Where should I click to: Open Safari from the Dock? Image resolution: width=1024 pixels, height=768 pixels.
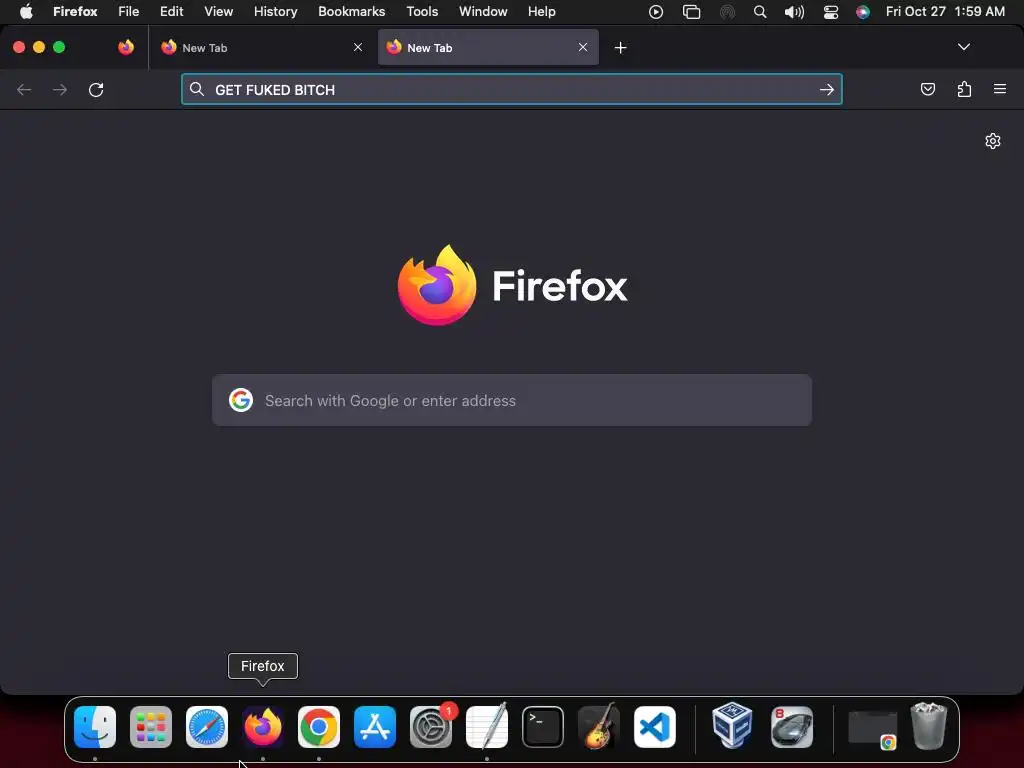point(207,727)
